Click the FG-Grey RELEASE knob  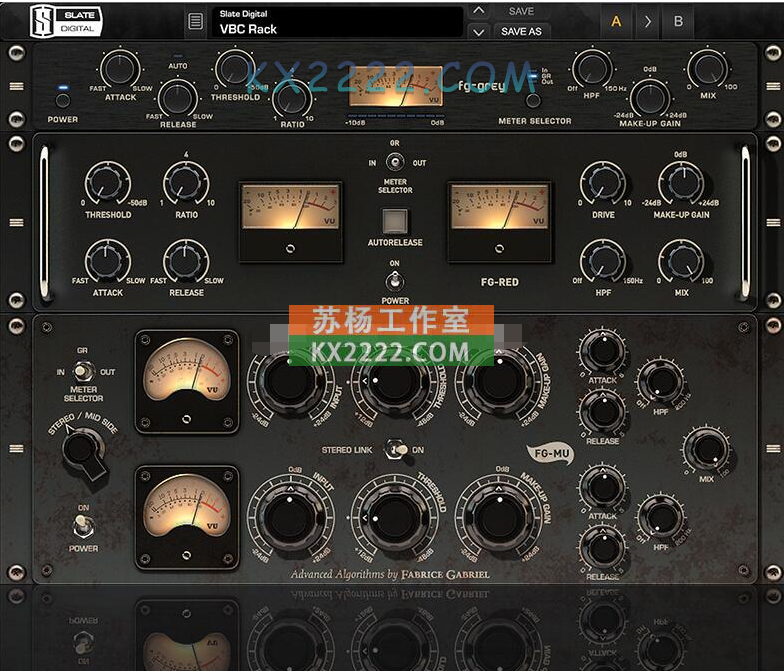178,98
